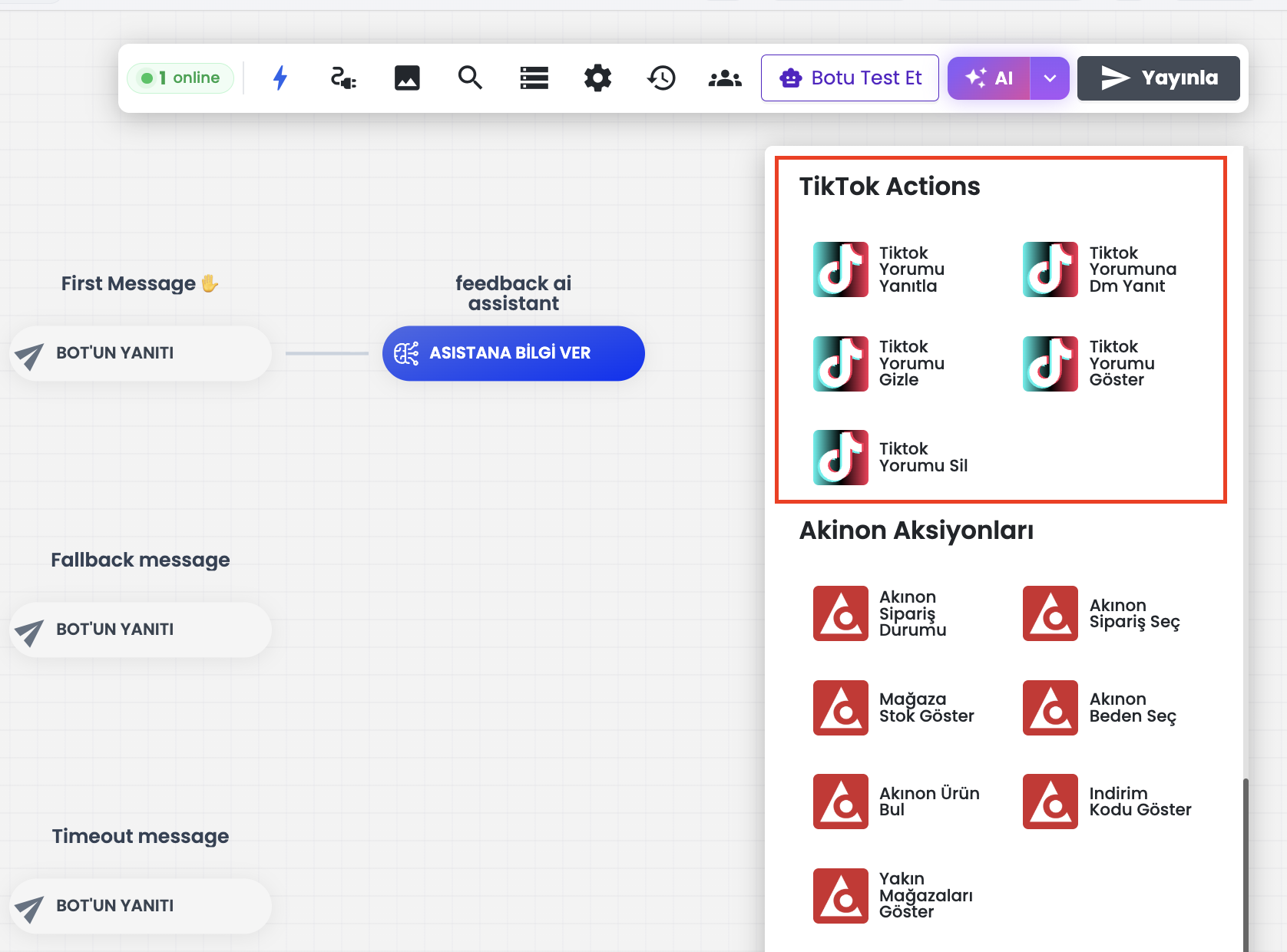Publish the bot with Yayınla button
Image resolution: width=1287 pixels, height=952 pixels.
(1159, 78)
